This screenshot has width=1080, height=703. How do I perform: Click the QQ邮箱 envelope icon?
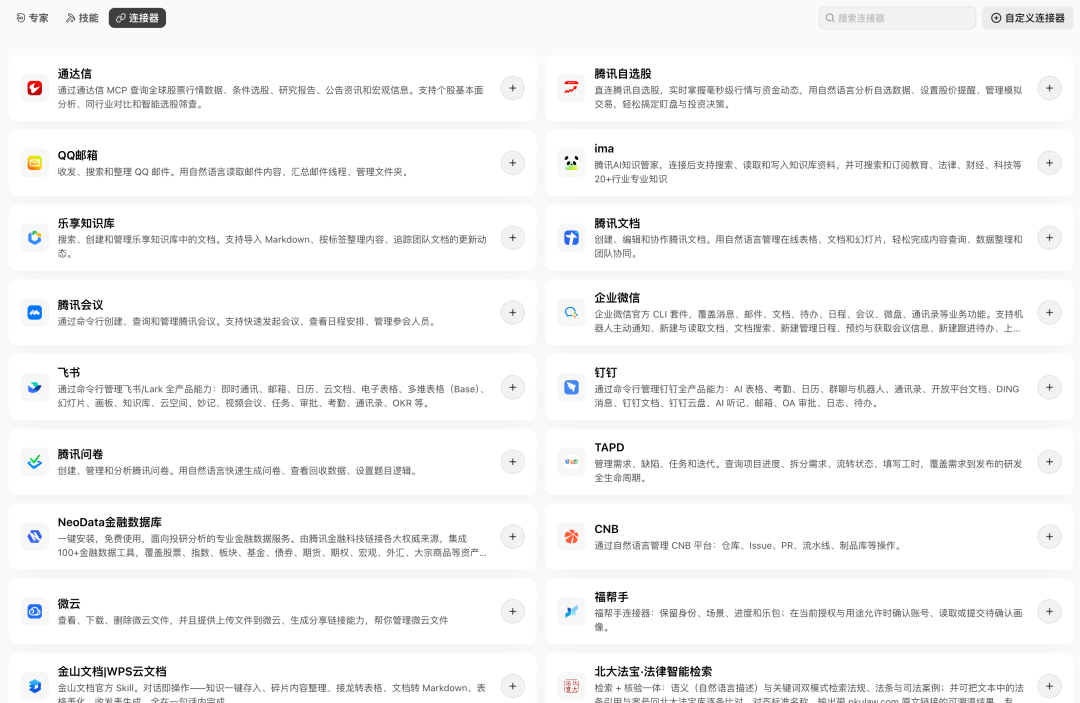(34, 163)
